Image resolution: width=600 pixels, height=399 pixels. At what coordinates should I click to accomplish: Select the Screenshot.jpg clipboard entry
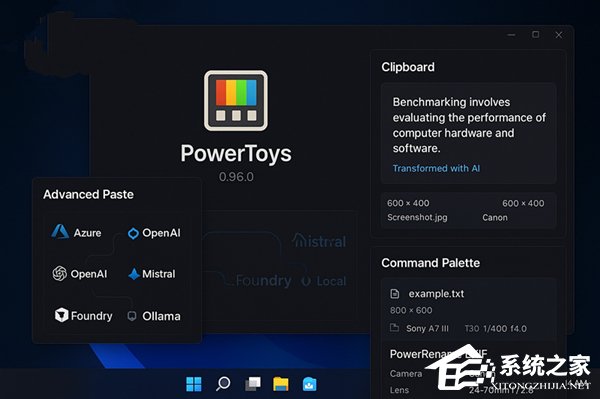417,217
